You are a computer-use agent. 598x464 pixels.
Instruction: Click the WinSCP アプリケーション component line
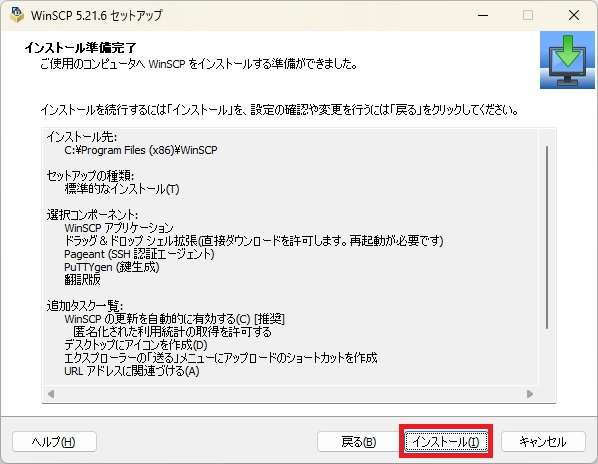tap(119, 228)
